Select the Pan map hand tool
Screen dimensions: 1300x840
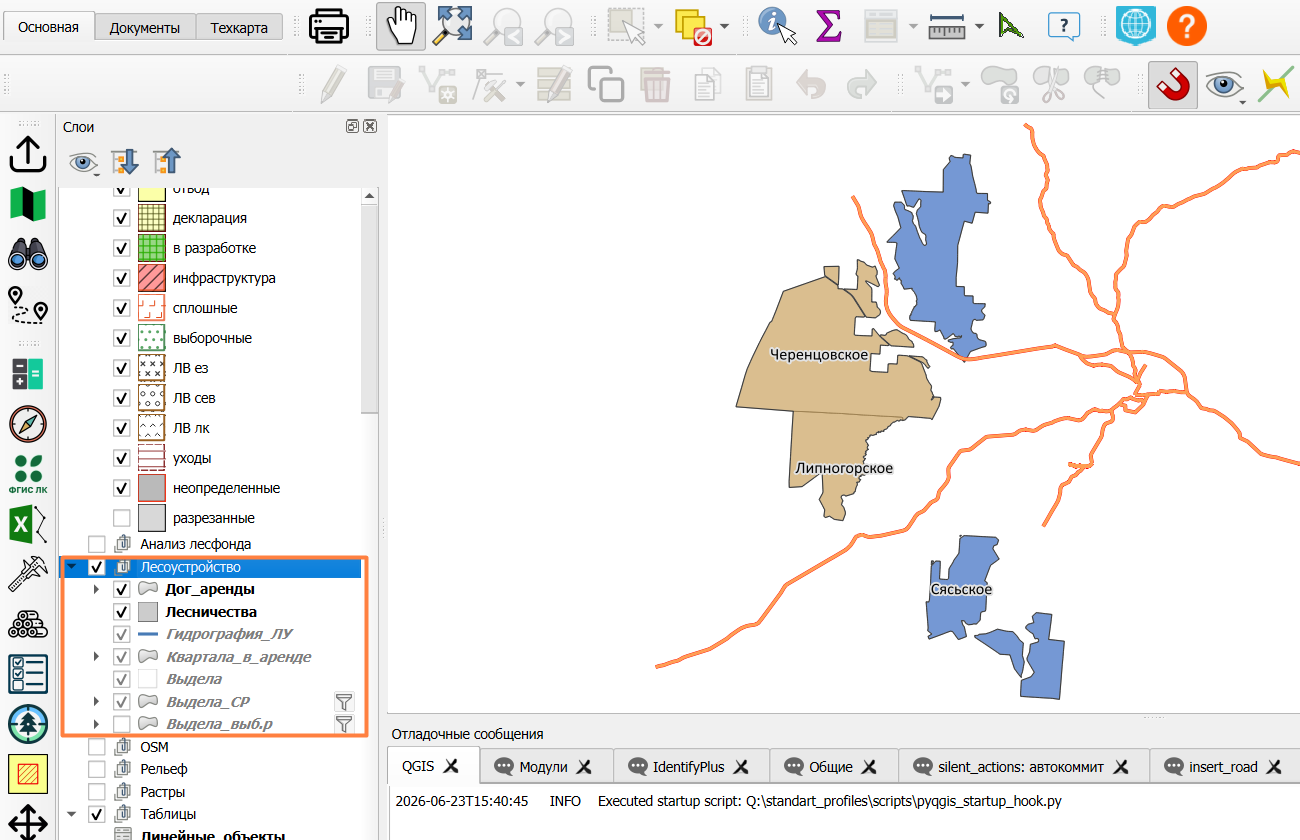point(401,26)
